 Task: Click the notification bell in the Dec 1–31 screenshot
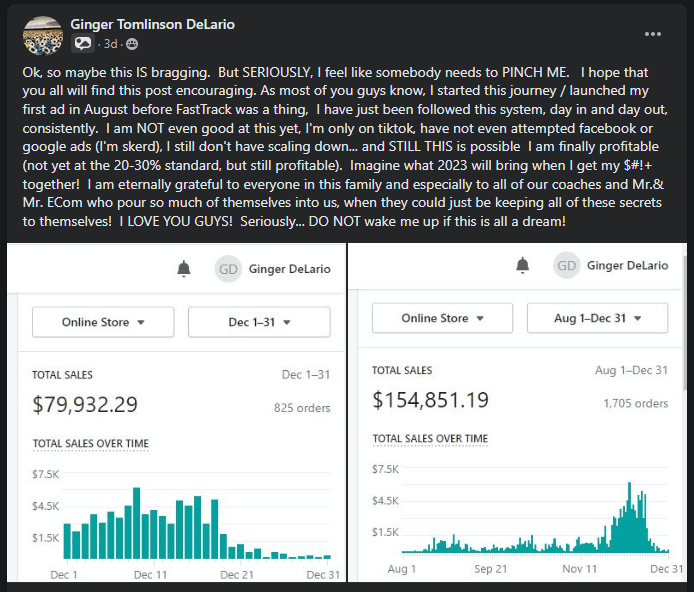click(183, 268)
